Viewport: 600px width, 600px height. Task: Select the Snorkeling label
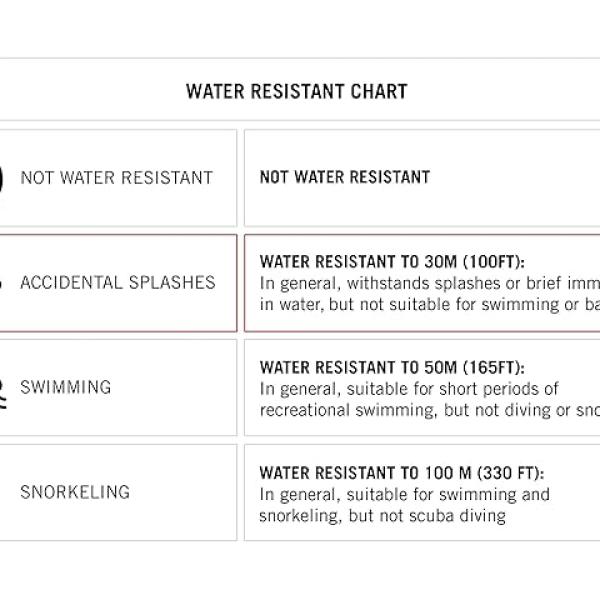point(75,492)
